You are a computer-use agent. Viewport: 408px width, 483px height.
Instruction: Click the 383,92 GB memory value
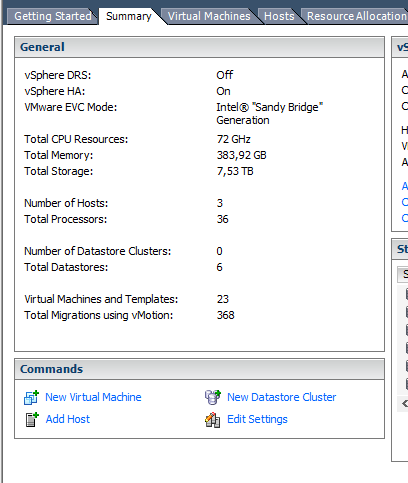pyautogui.click(x=242, y=155)
